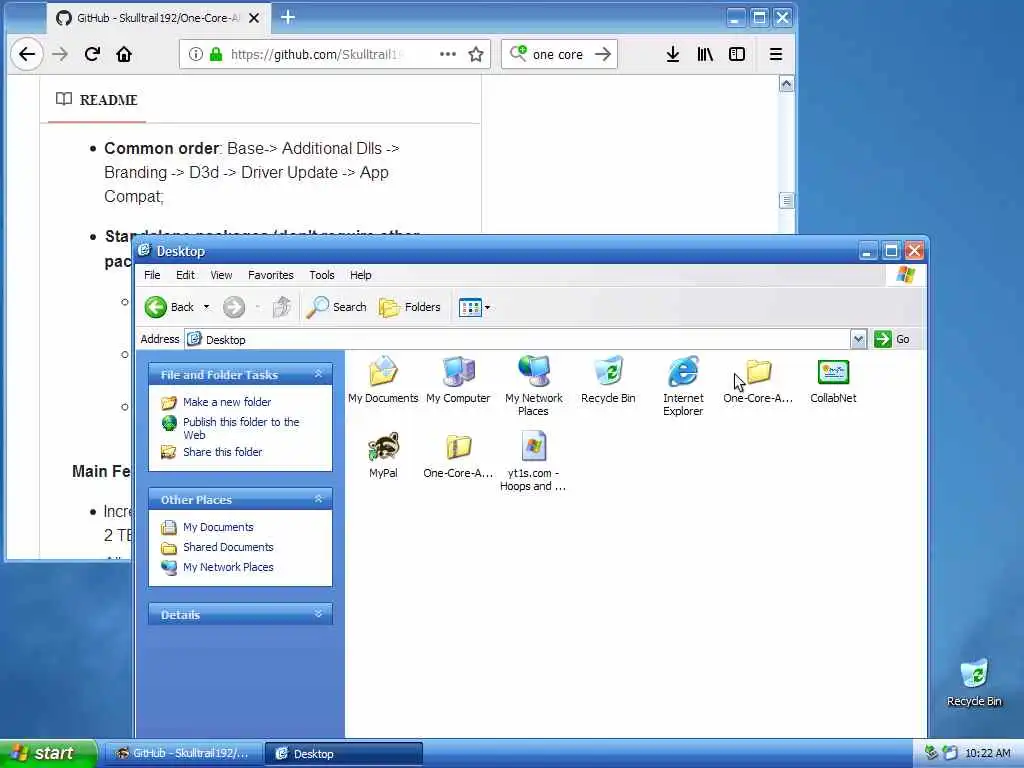Open the Views dropdown button
Screen dimensions: 1024x768
pos(474,307)
